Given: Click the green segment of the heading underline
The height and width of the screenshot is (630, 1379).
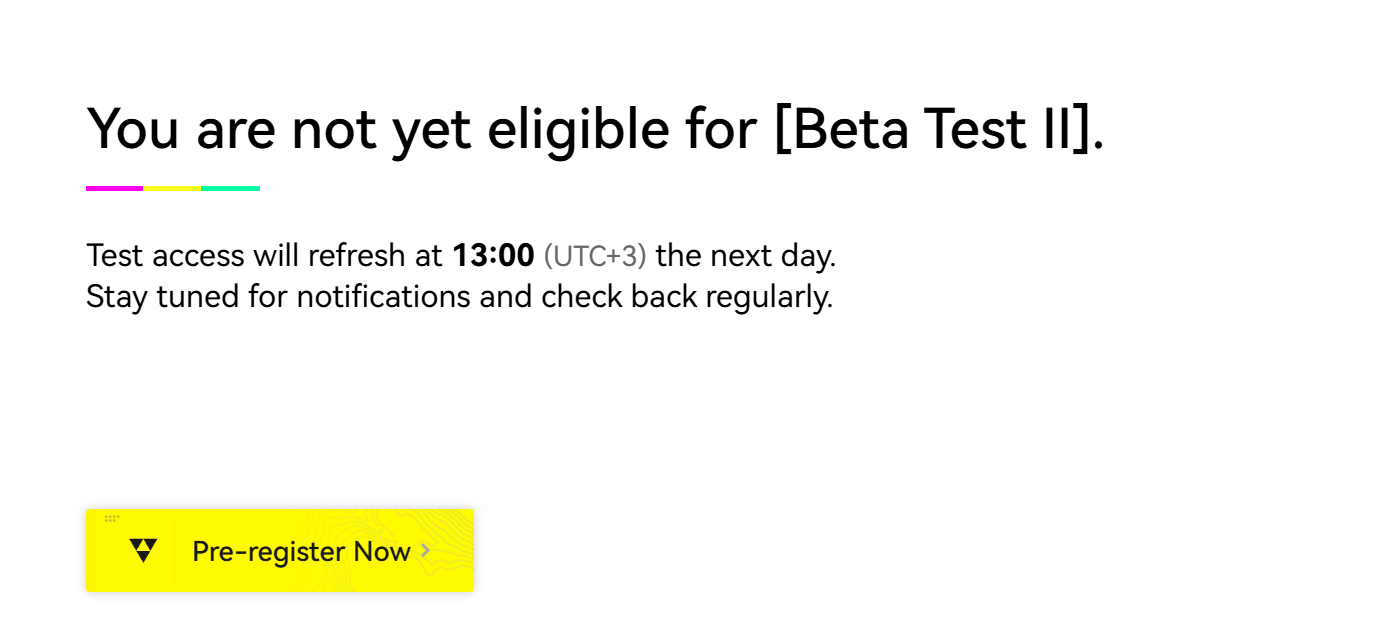Looking at the screenshot, I should pyautogui.click(x=230, y=188).
